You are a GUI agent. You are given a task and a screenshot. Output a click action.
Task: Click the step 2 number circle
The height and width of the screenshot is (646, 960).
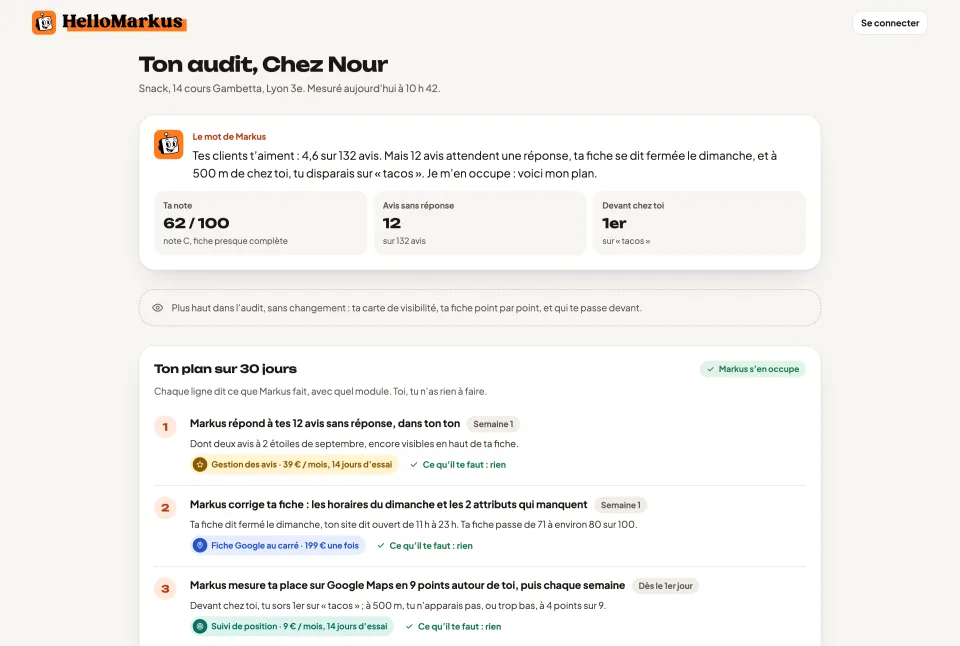(165, 508)
